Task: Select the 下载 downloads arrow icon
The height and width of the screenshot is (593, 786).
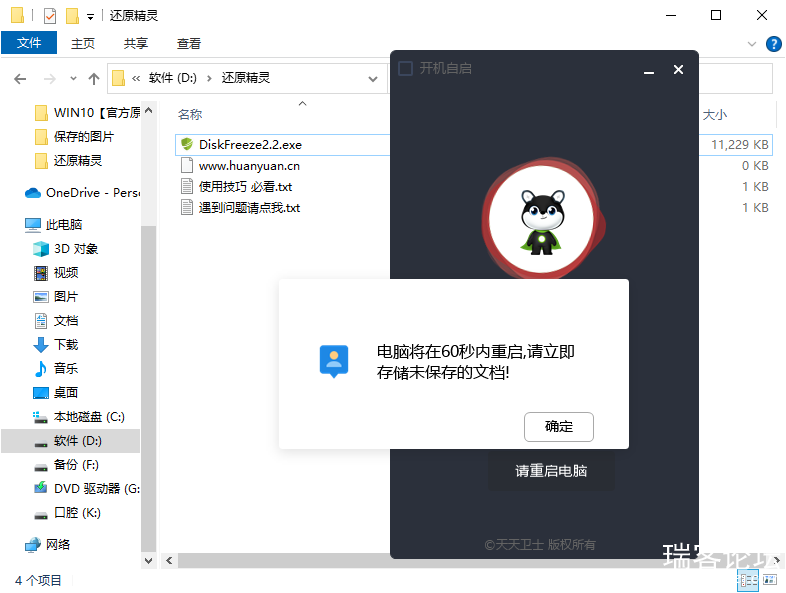Action: [41, 345]
